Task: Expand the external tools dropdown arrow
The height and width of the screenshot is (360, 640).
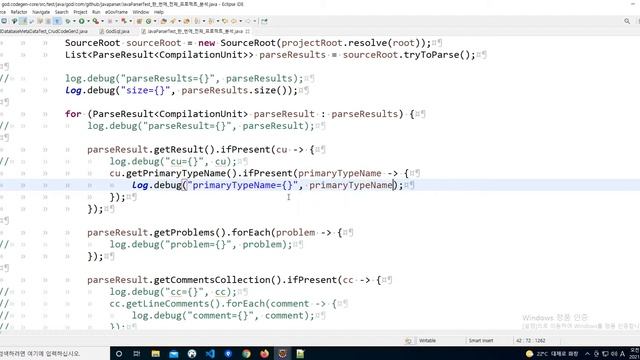Action: [102, 21]
